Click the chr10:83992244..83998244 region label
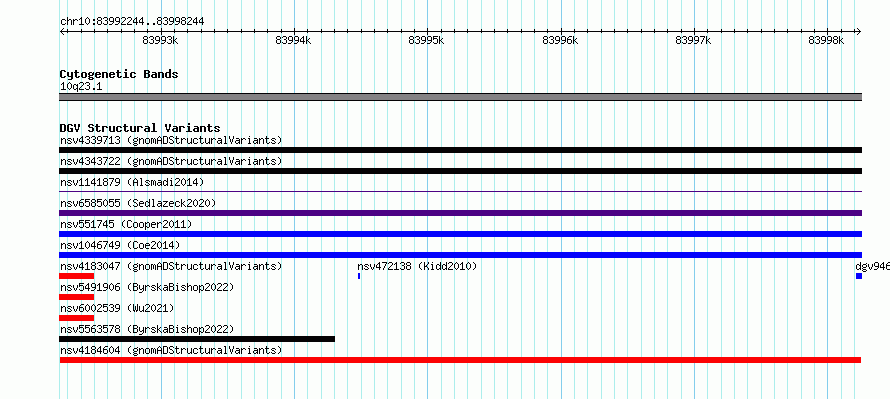 point(132,22)
